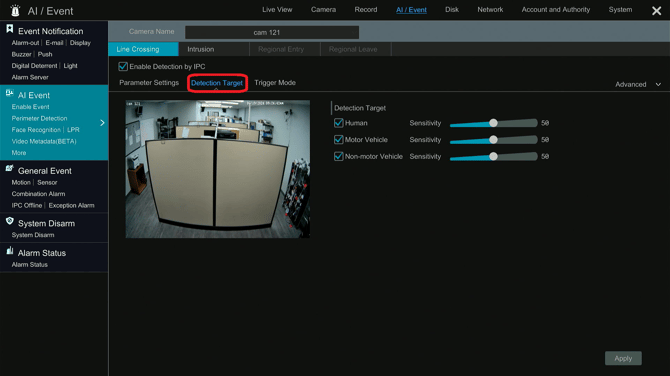Toggle Enable Detection by IPC checkbox
This screenshot has height=376, width=670.
pyautogui.click(x=123, y=66)
